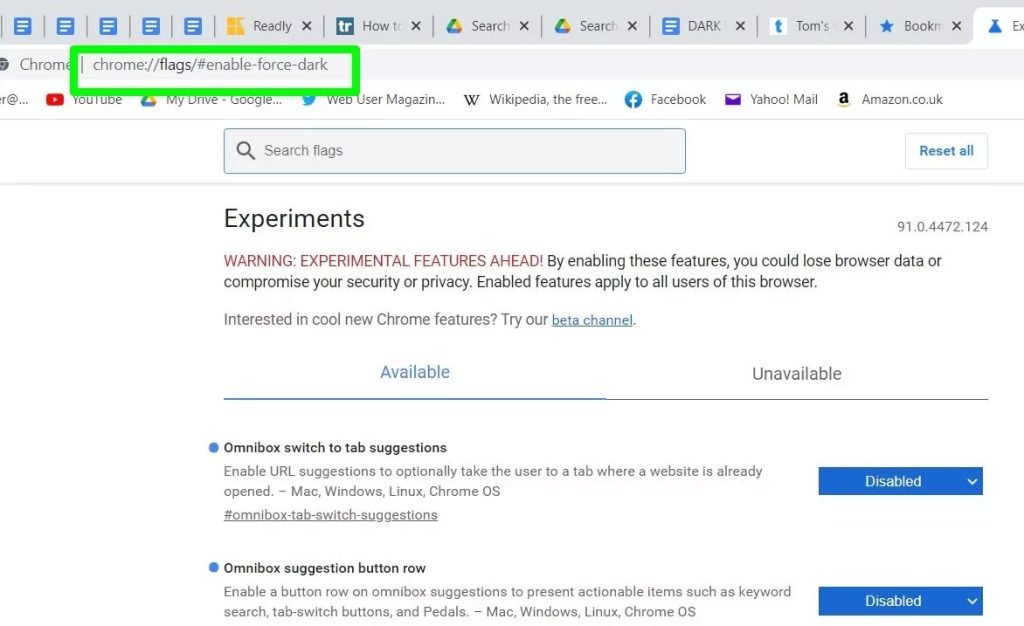Close the 'How to' tab
Screen dimensions: 1024x626
tap(416, 26)
